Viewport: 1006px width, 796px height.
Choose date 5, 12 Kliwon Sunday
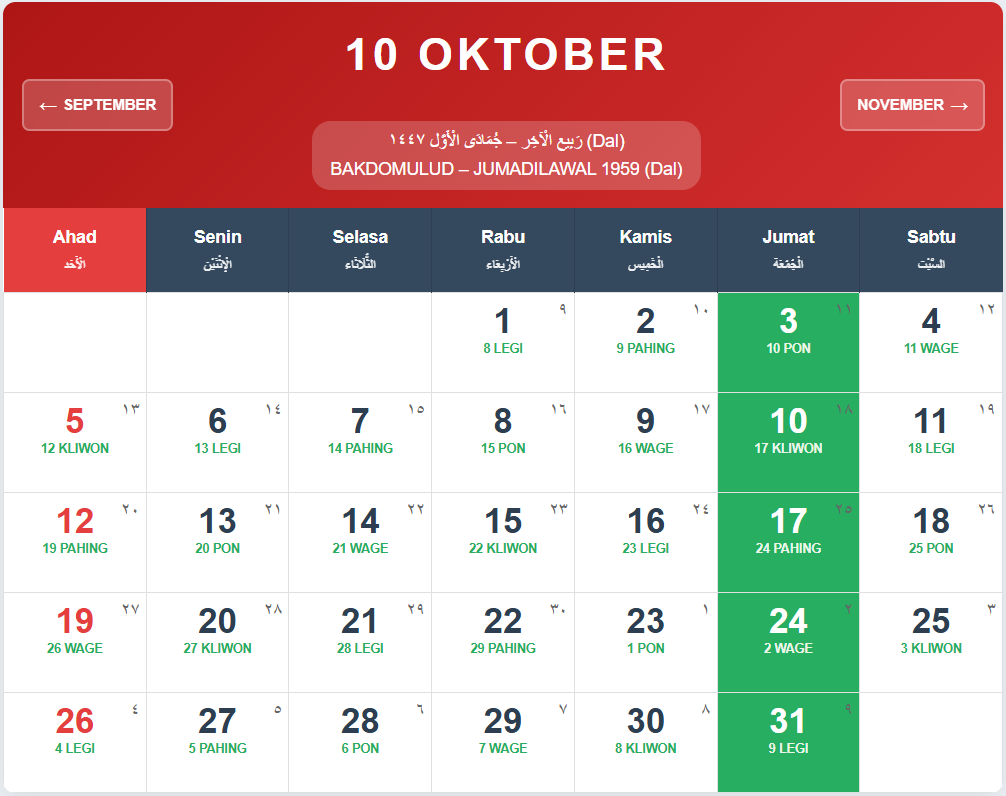pos(75,432)
